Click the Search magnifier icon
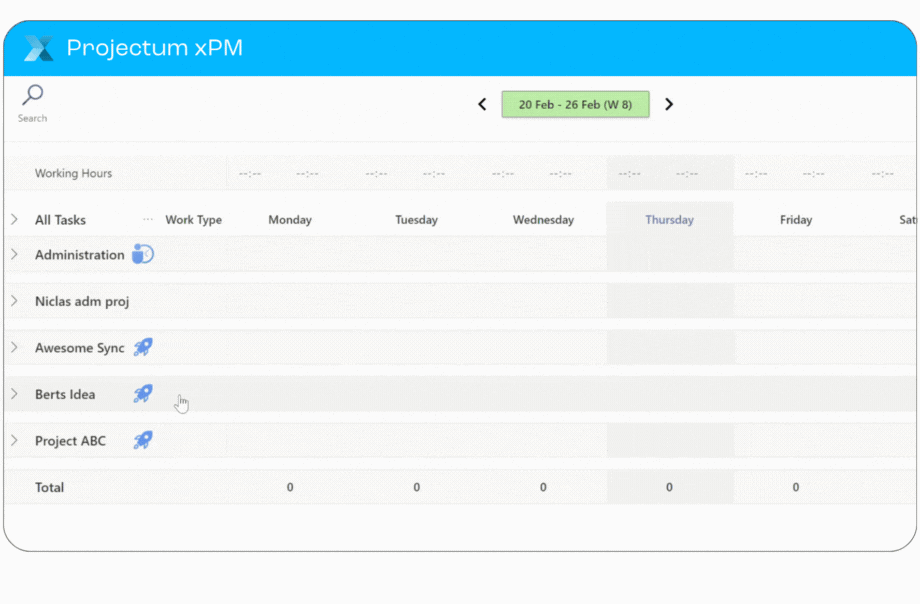The width and height of the screenshot is (920, 604). click(33, 96)
